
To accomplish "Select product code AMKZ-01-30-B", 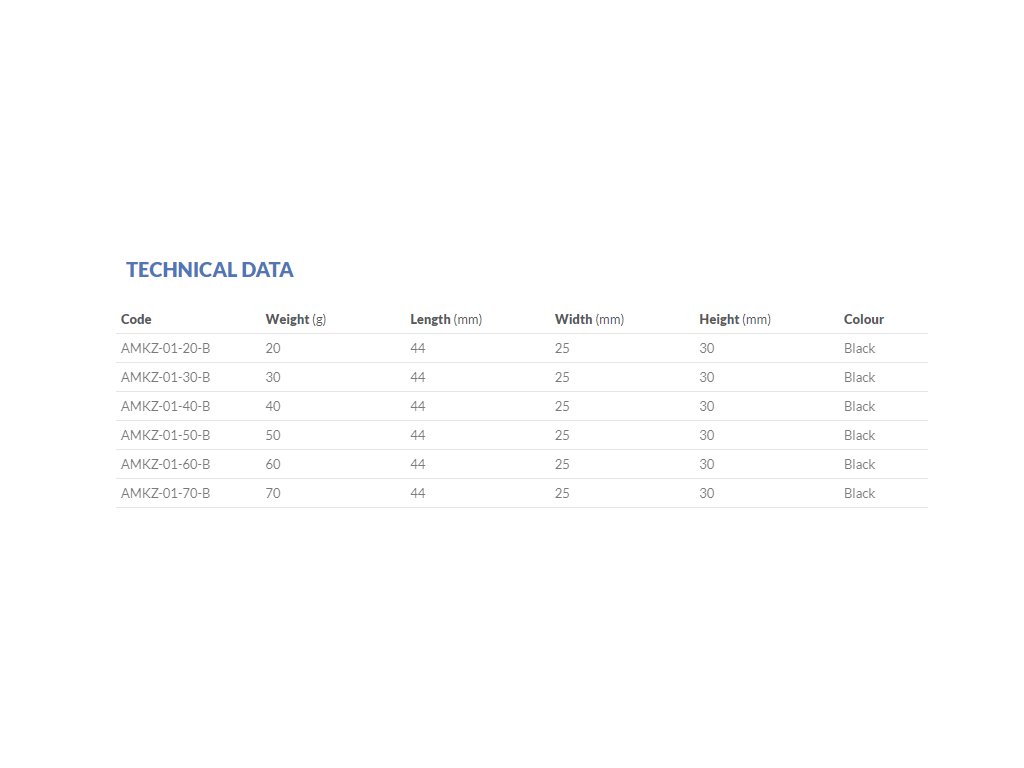I will tap(165, 377).
